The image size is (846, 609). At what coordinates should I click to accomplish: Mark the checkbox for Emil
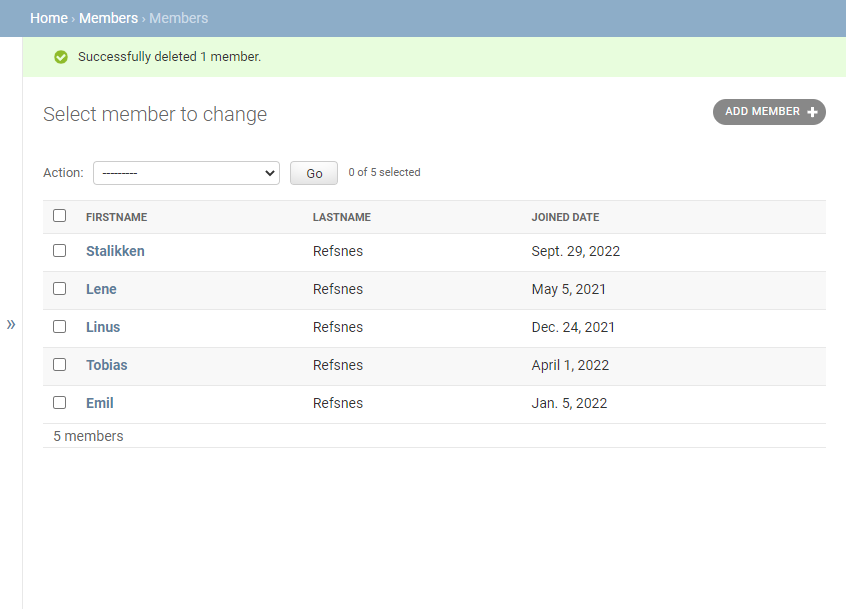tap(59, 403)
